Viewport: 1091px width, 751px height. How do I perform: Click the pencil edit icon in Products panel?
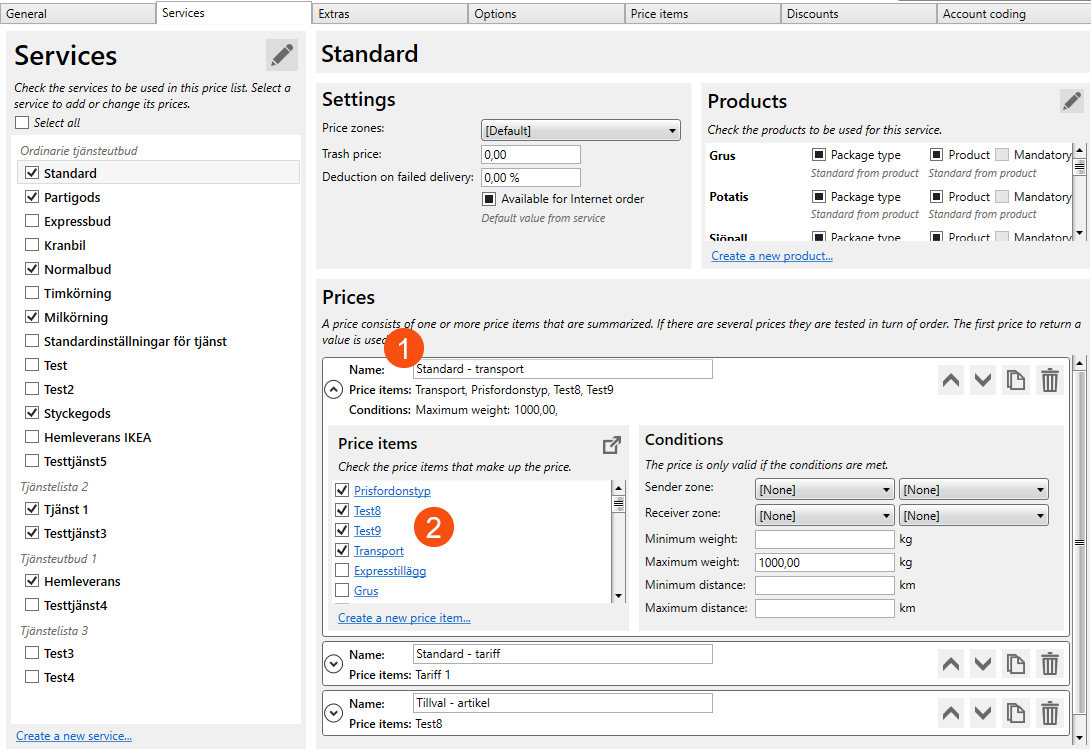[1071, 100]
